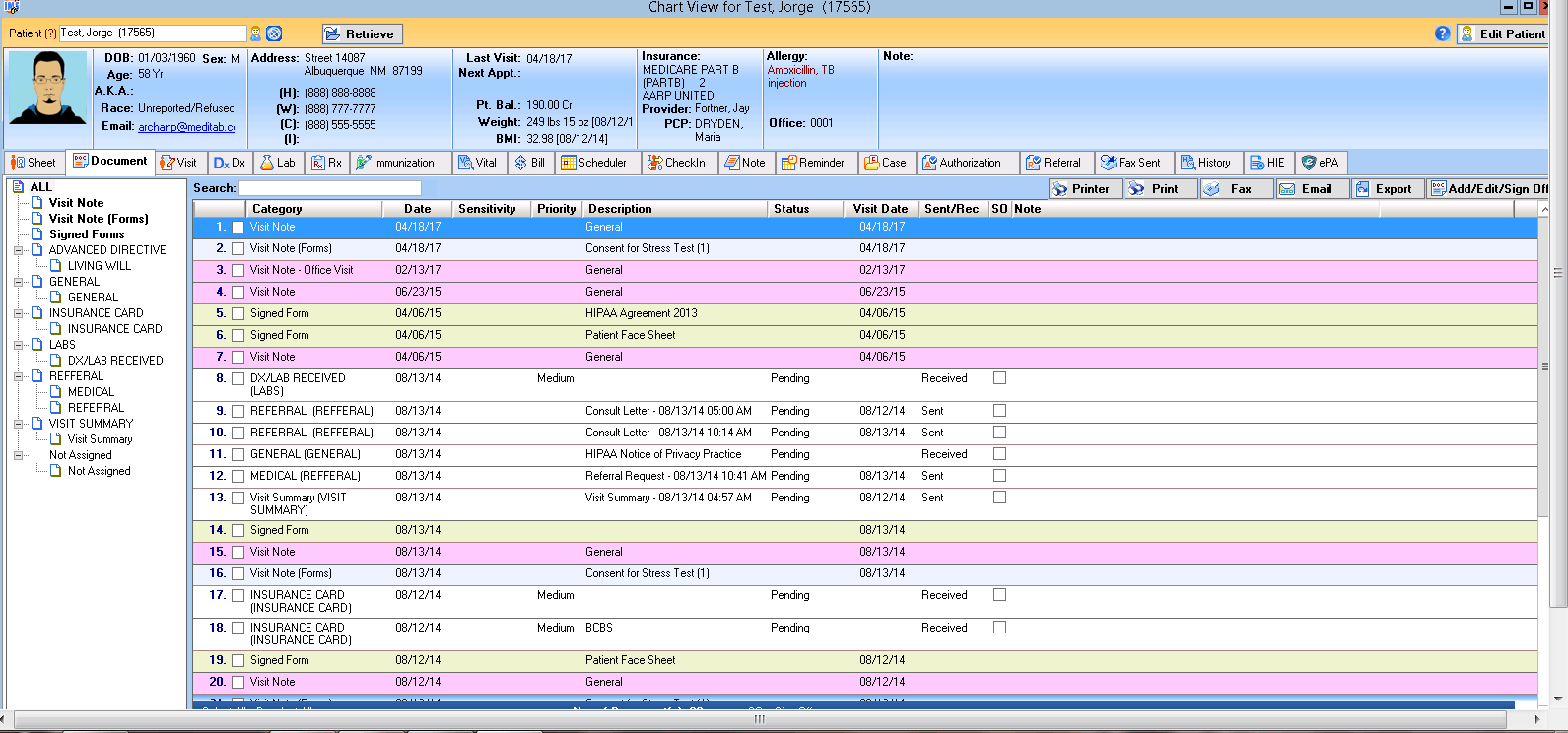The height and width of the screenshot is (733, 1568).
Task: Toggle SO checkbox on row 11 GENERAL
Action: point(999,454)
